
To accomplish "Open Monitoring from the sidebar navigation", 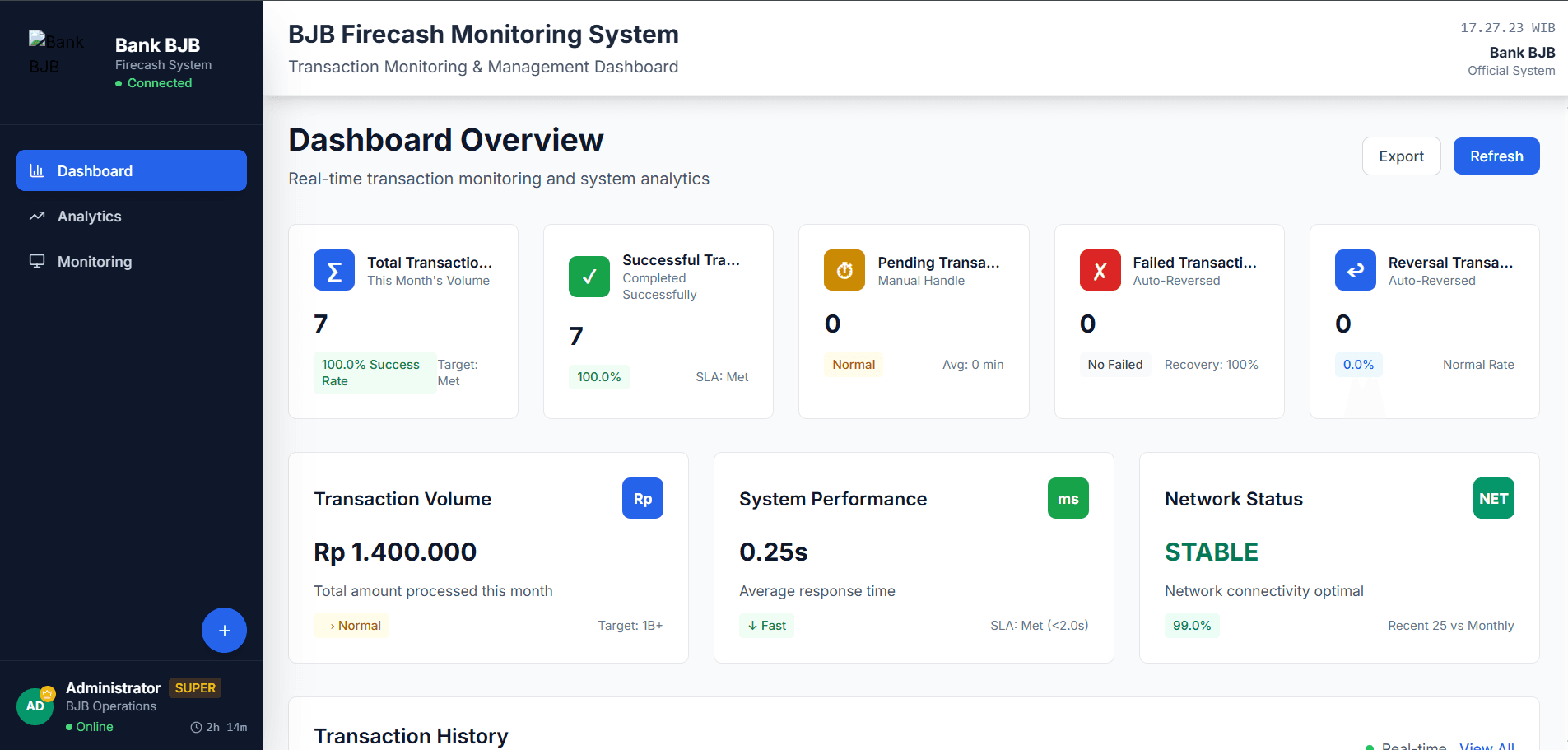I will point(94,261).
